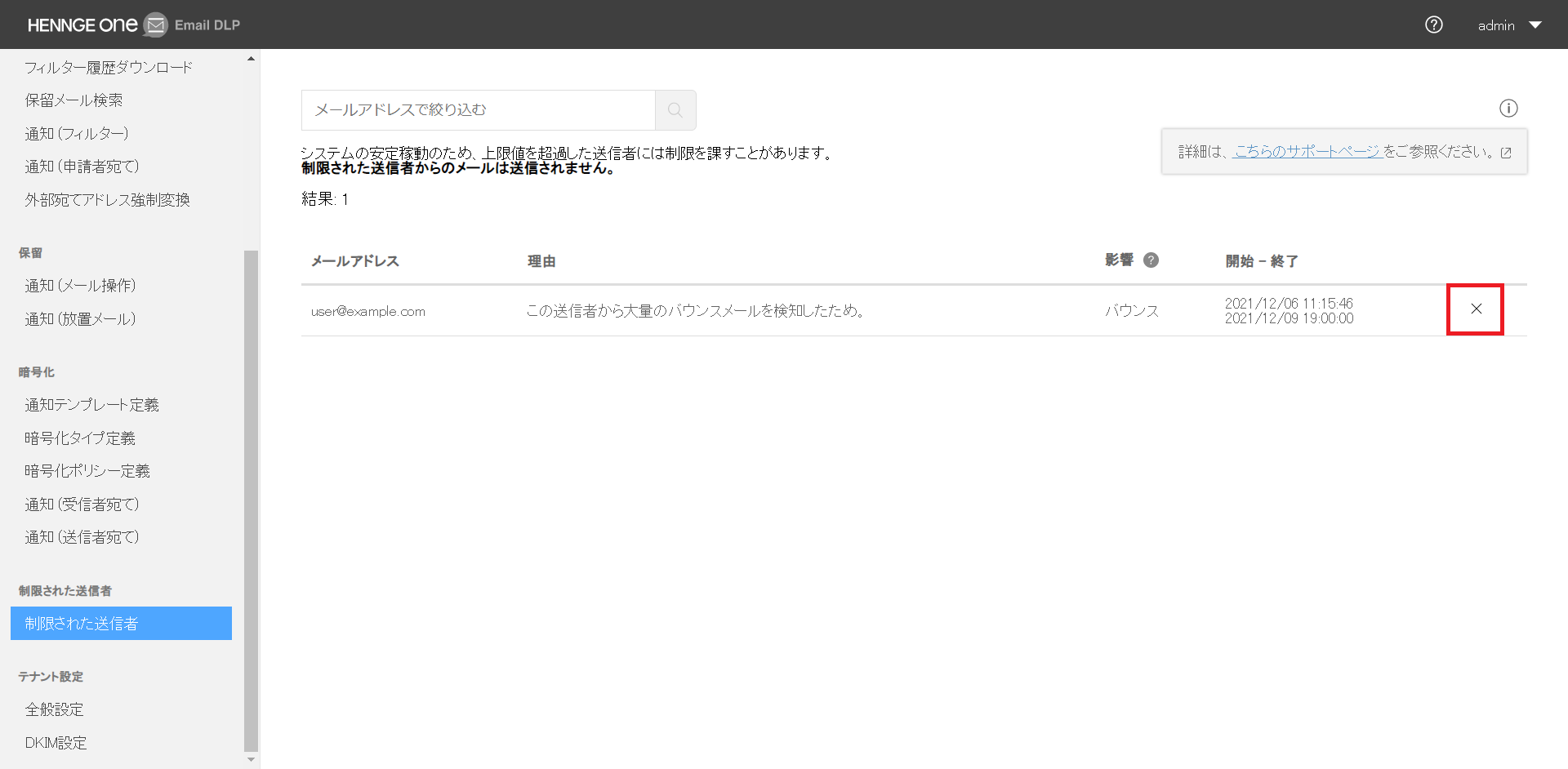Select highlighted 制限された送信者 menu item

point(121,624)
